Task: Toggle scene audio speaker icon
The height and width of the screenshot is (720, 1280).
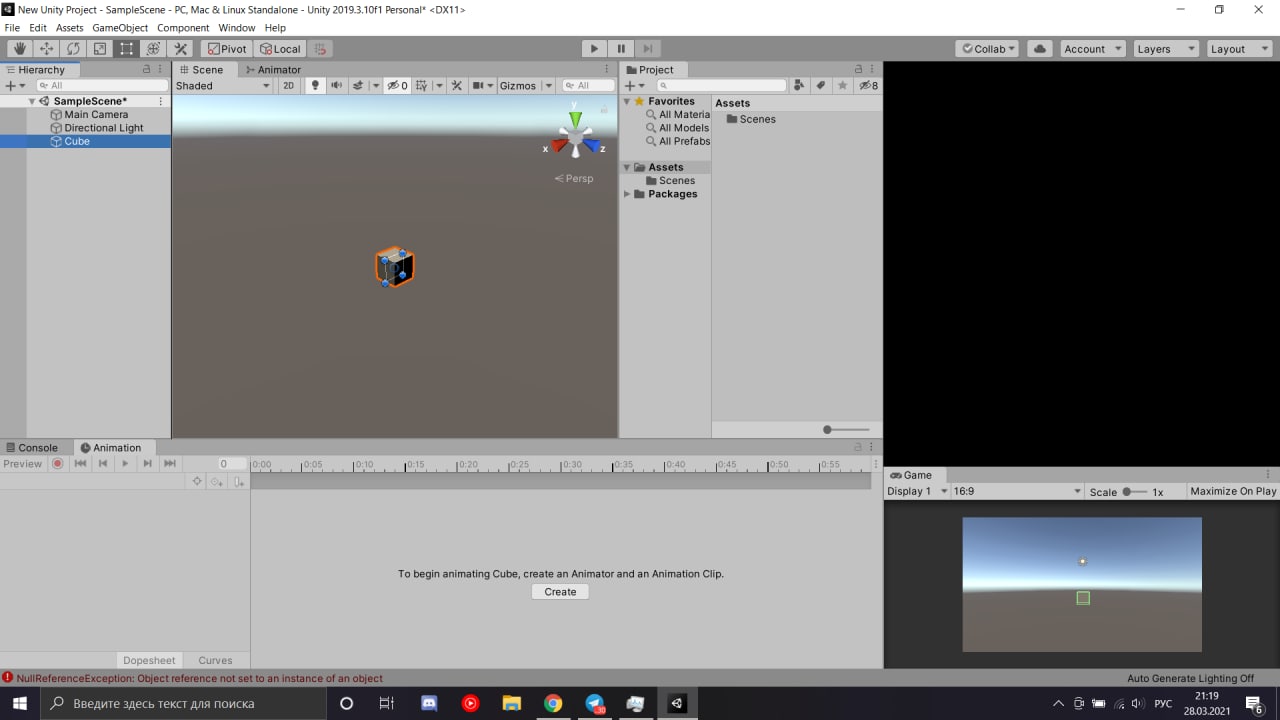Action: point(337,85)
